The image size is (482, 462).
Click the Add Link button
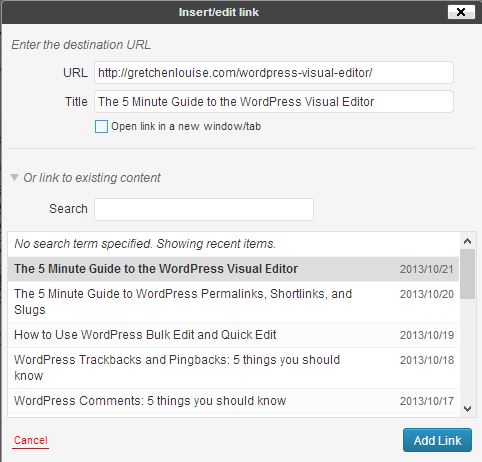click(437, 440)
